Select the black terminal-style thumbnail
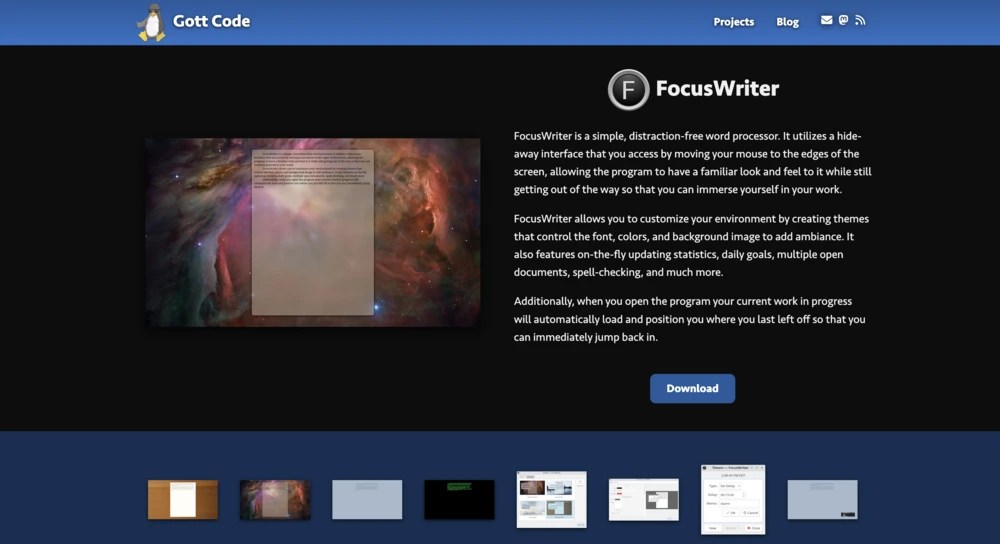Image resolution: width=1000 pixels, height=544 pixels. point(459,499)
